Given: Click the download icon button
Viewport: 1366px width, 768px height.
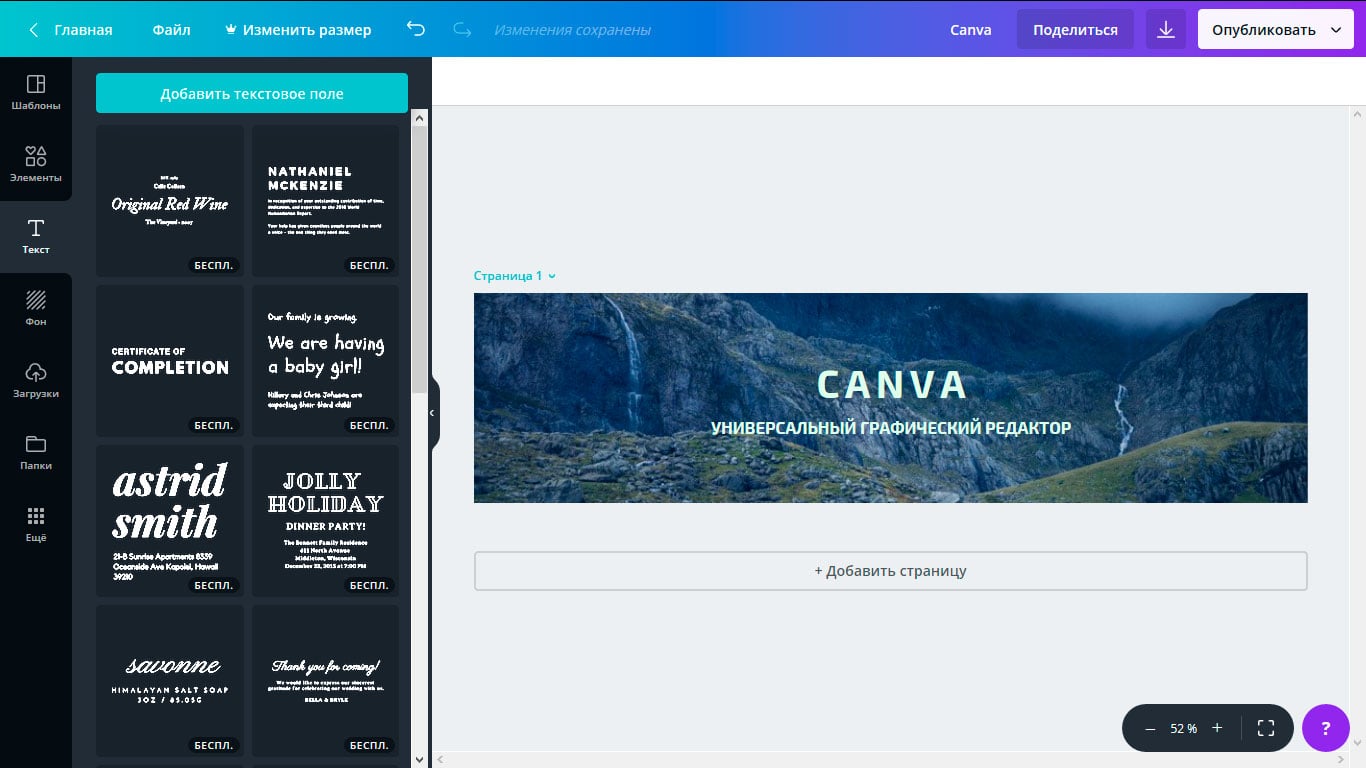Looking at the screenshot, I should point(1165,30).
